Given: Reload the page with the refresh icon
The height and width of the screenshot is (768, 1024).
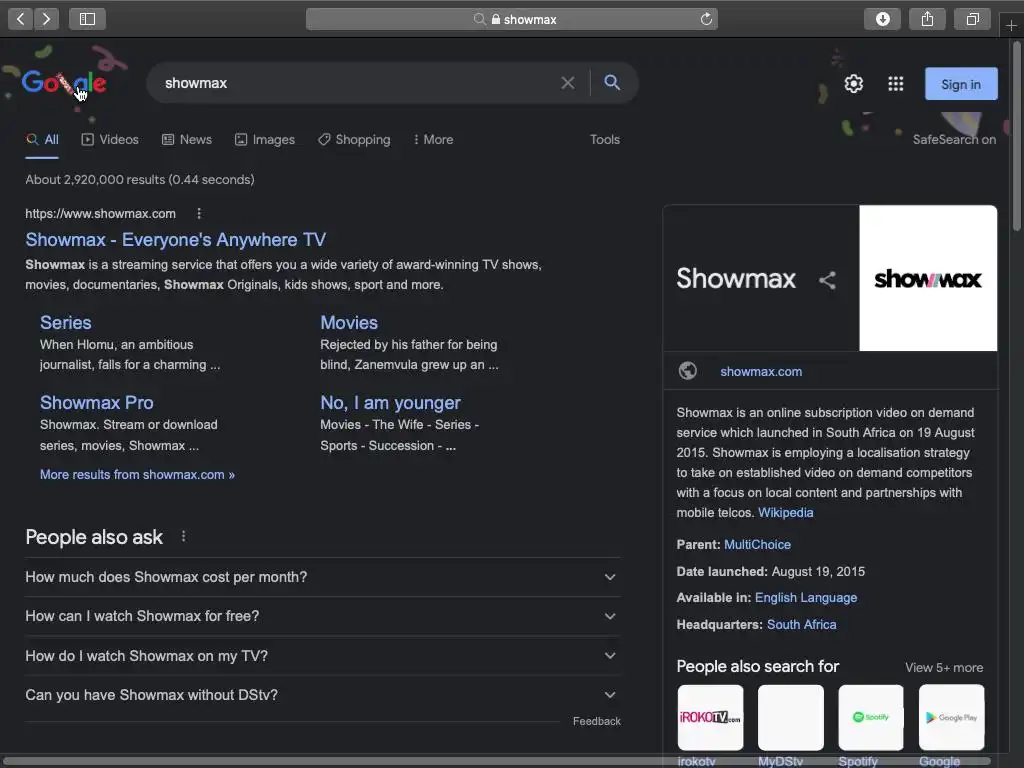Looking at the screenshot, I should [x=706, y=19].
